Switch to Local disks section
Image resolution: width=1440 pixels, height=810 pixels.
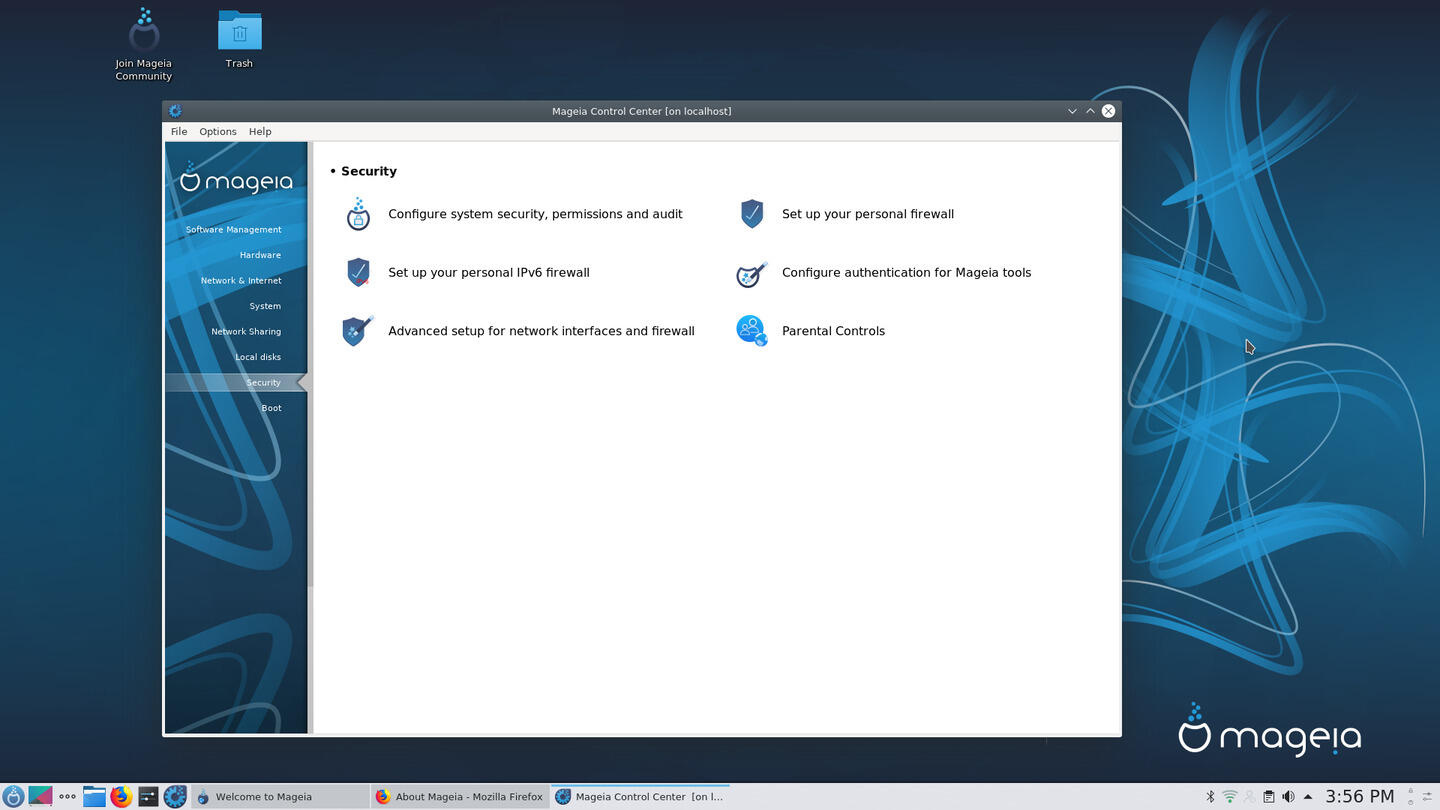pyautogui.click(x=258, y=357)
